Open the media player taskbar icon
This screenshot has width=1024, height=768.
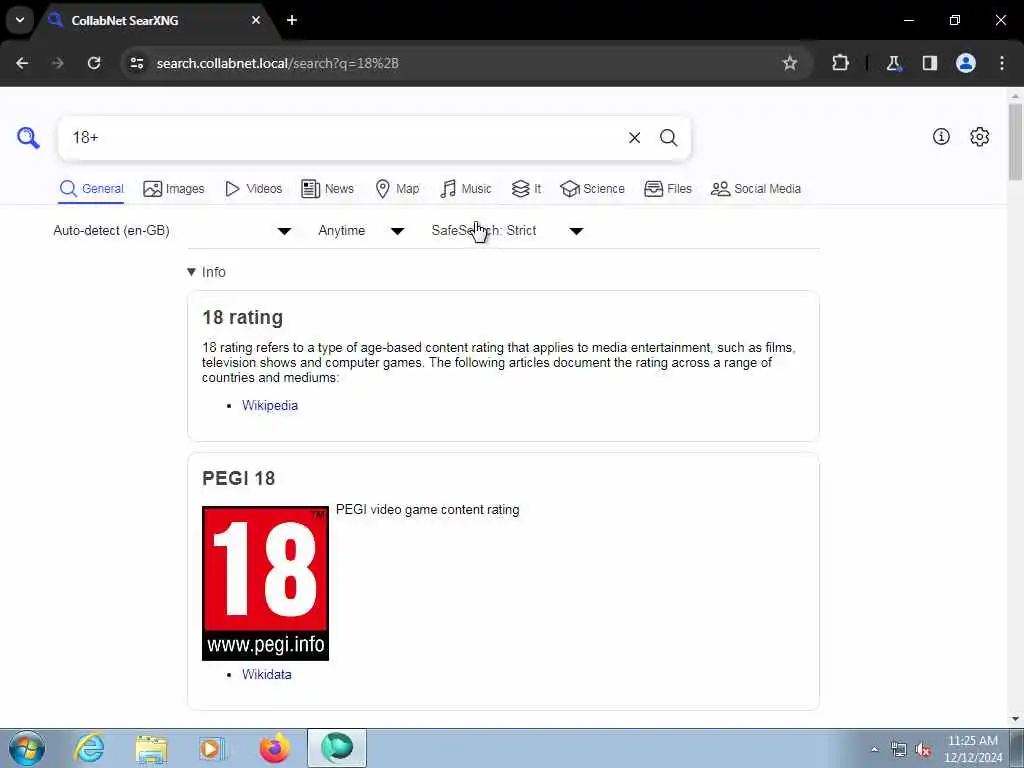tap(212, 748)
